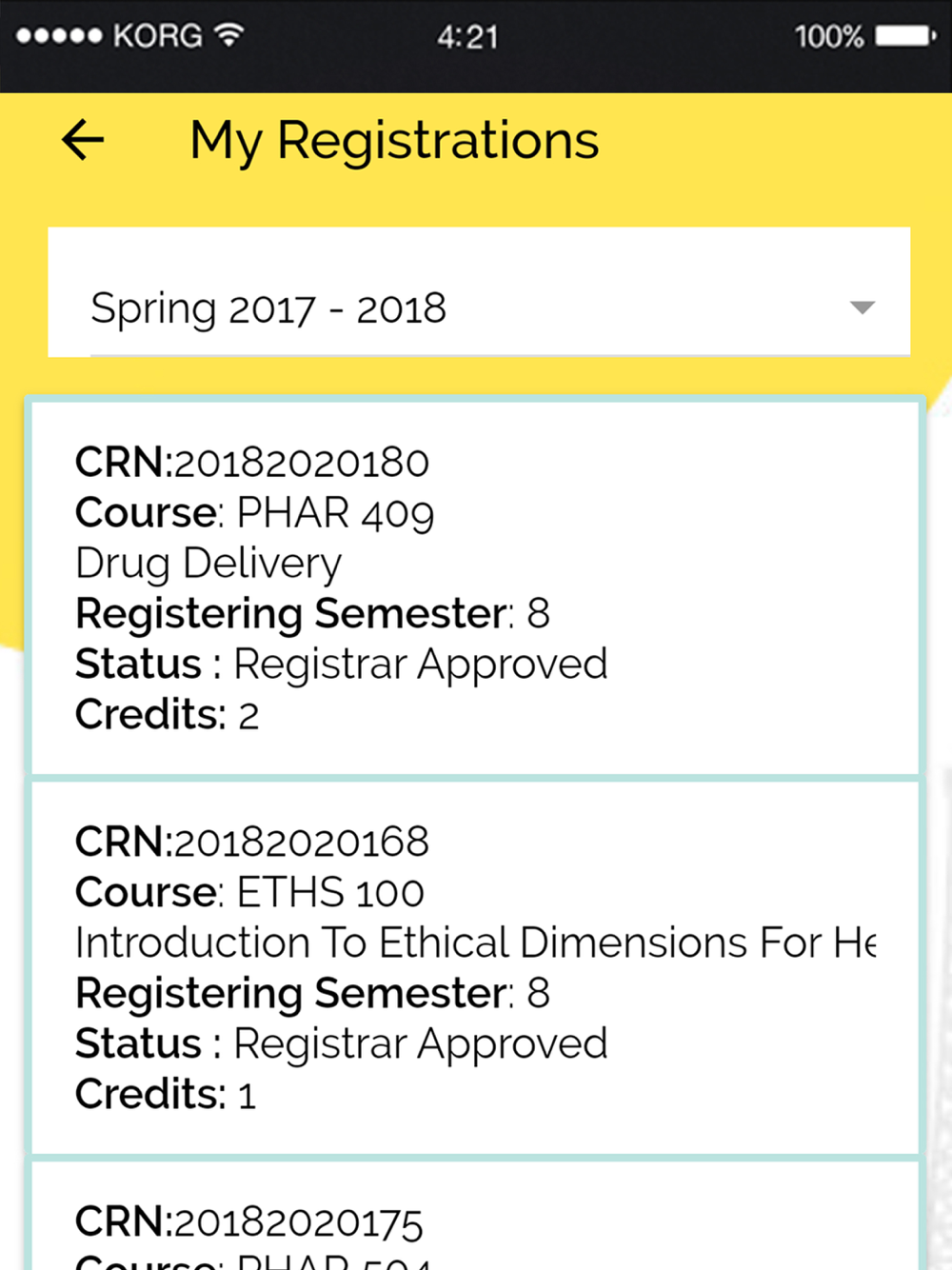Click the status bar clock showing 4:21
The width and height of the screenshot is (952, 1270).
pos(467,37)
